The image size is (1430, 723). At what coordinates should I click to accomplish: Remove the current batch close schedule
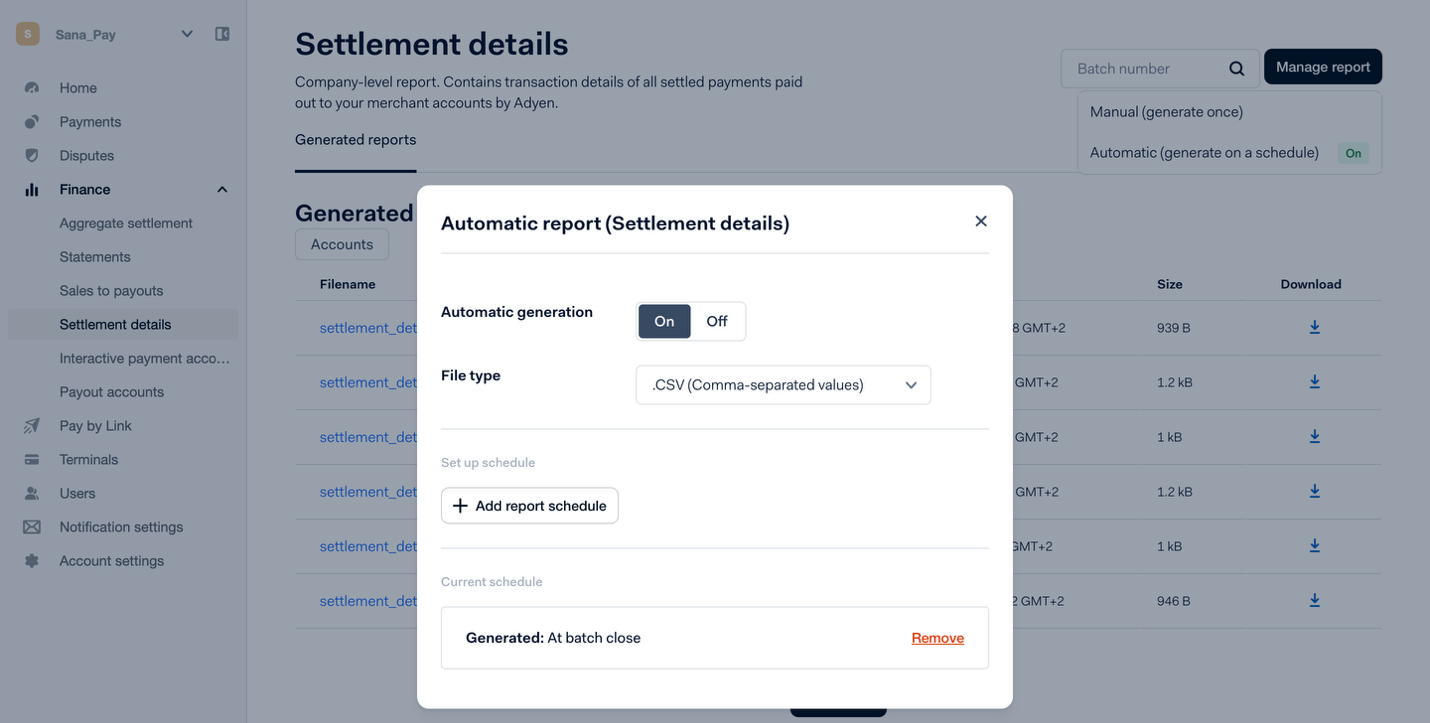coord(937,638)
